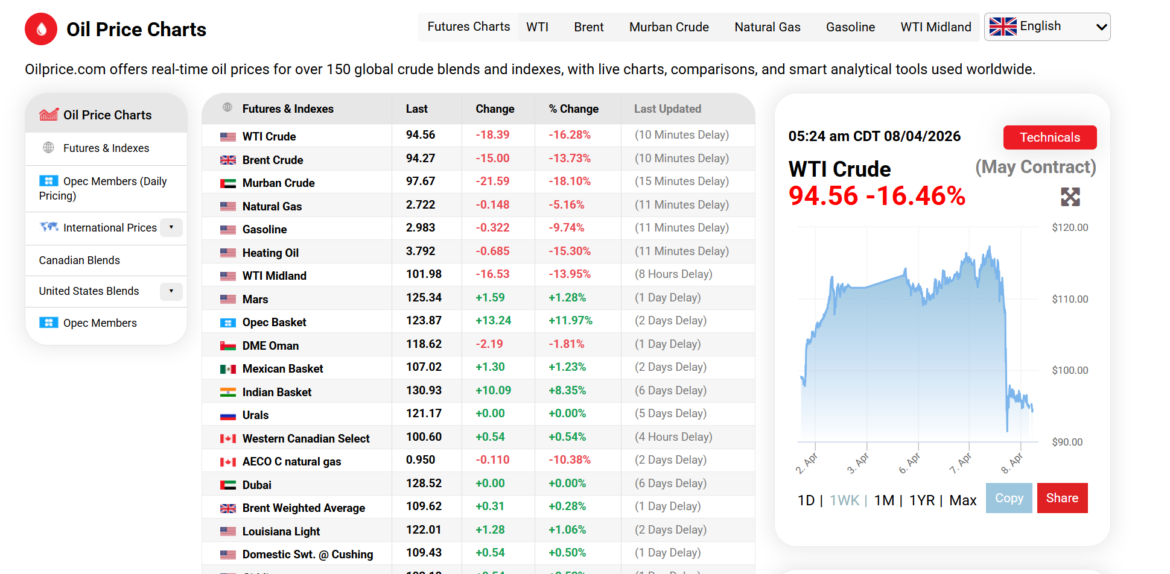This screenshot has height=574, width=1170.
Task: Select the 1D chart range
Action: click(x=806, y=500)
